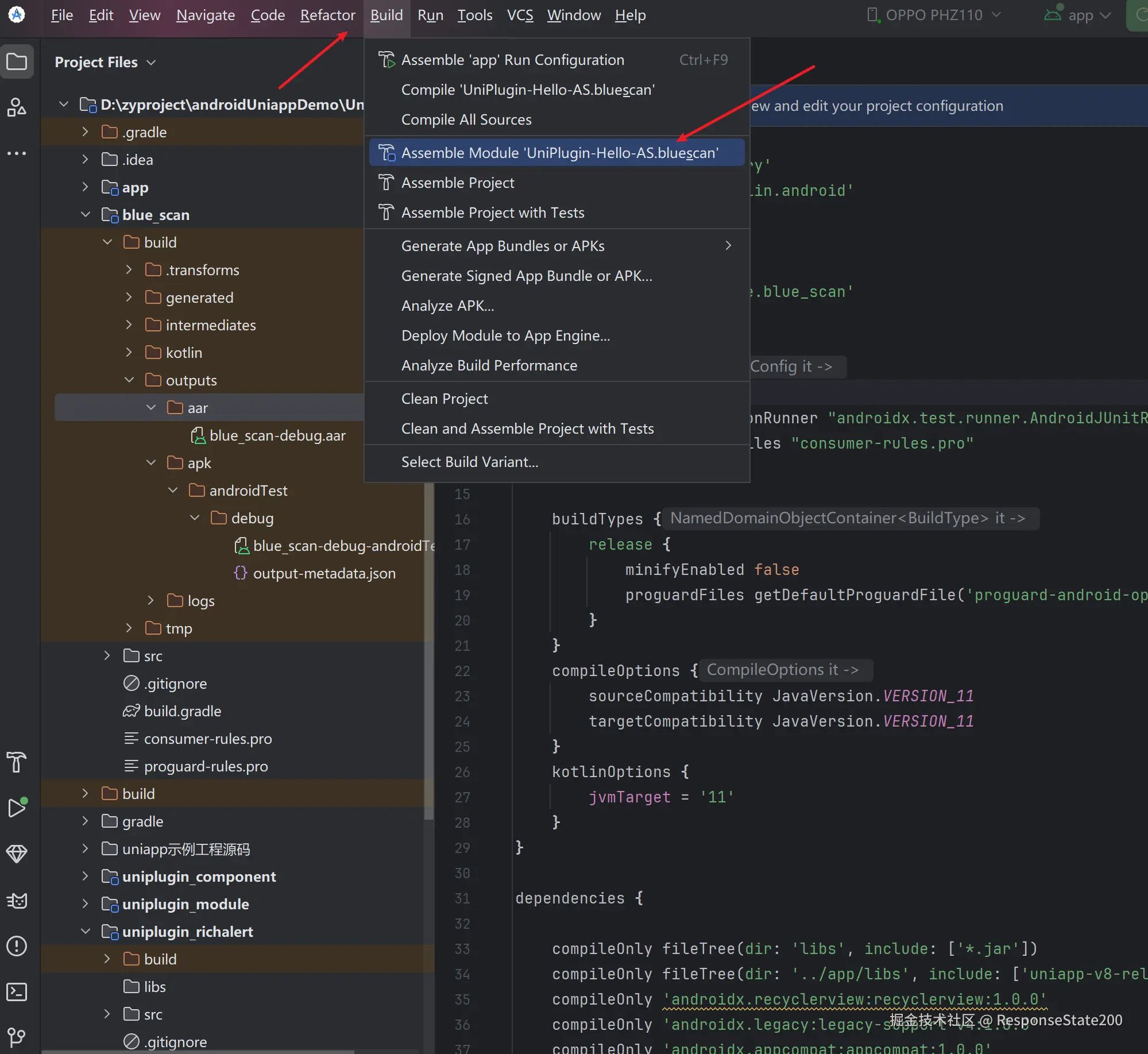Open the App Quality Insights gem icon

[x=17, y=854]
